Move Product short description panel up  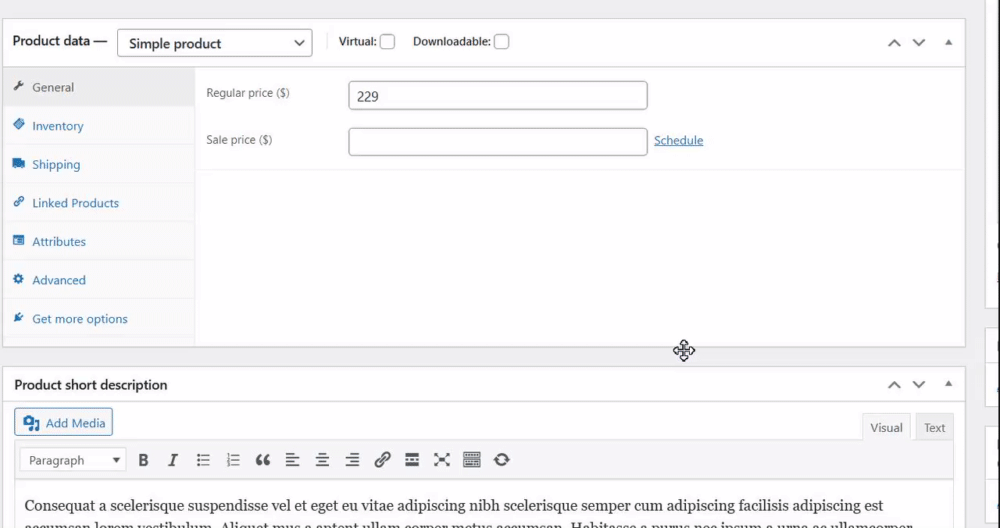[894, 385]
